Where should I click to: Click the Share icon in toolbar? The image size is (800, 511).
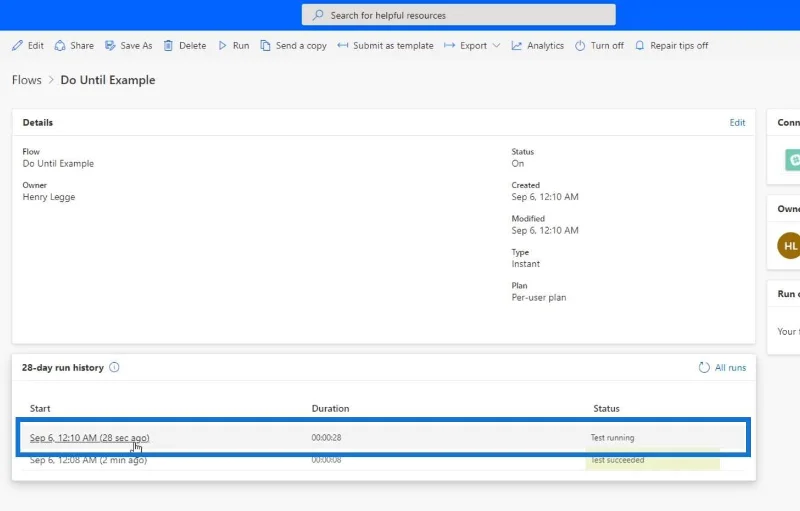(60, 45)
